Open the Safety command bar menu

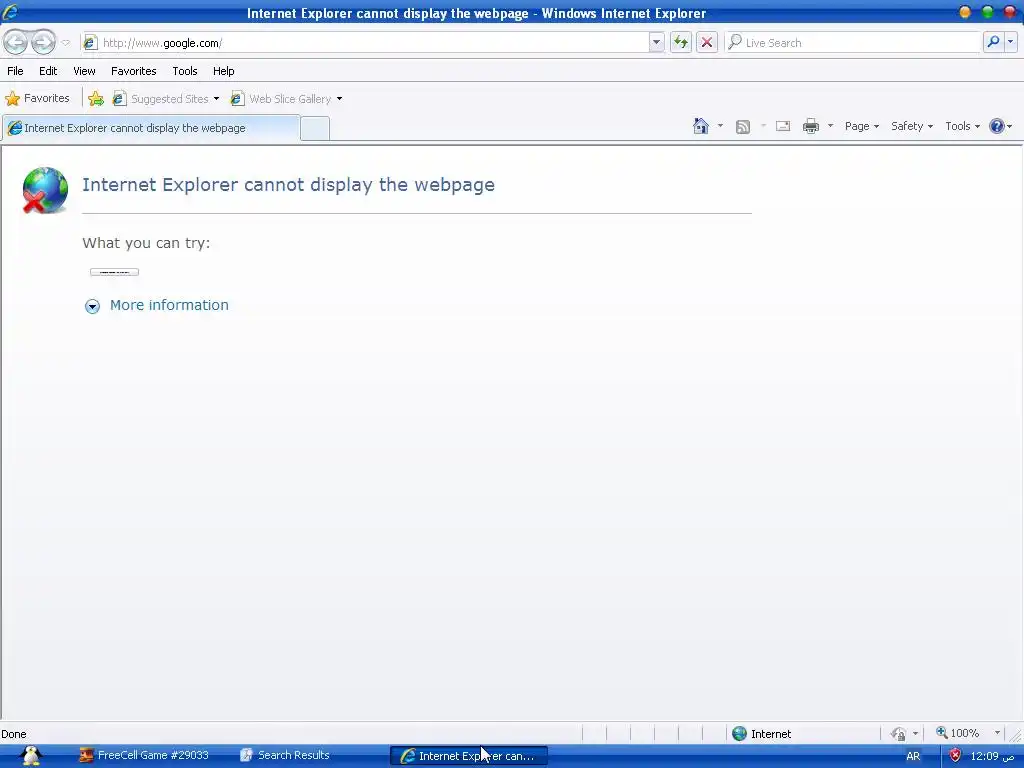[x=912, y=126]
